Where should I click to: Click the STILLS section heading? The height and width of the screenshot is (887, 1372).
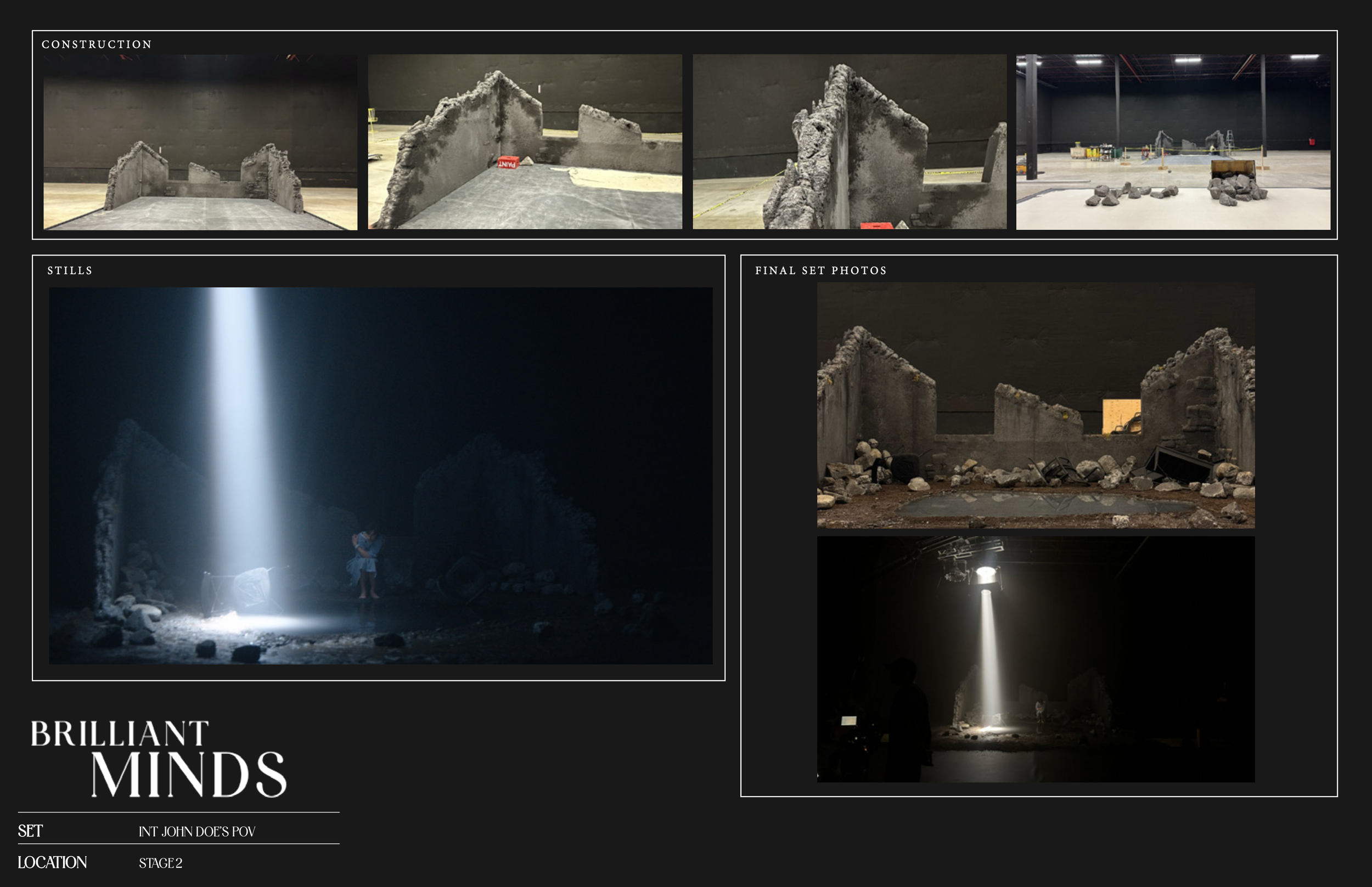click(70, 270)
